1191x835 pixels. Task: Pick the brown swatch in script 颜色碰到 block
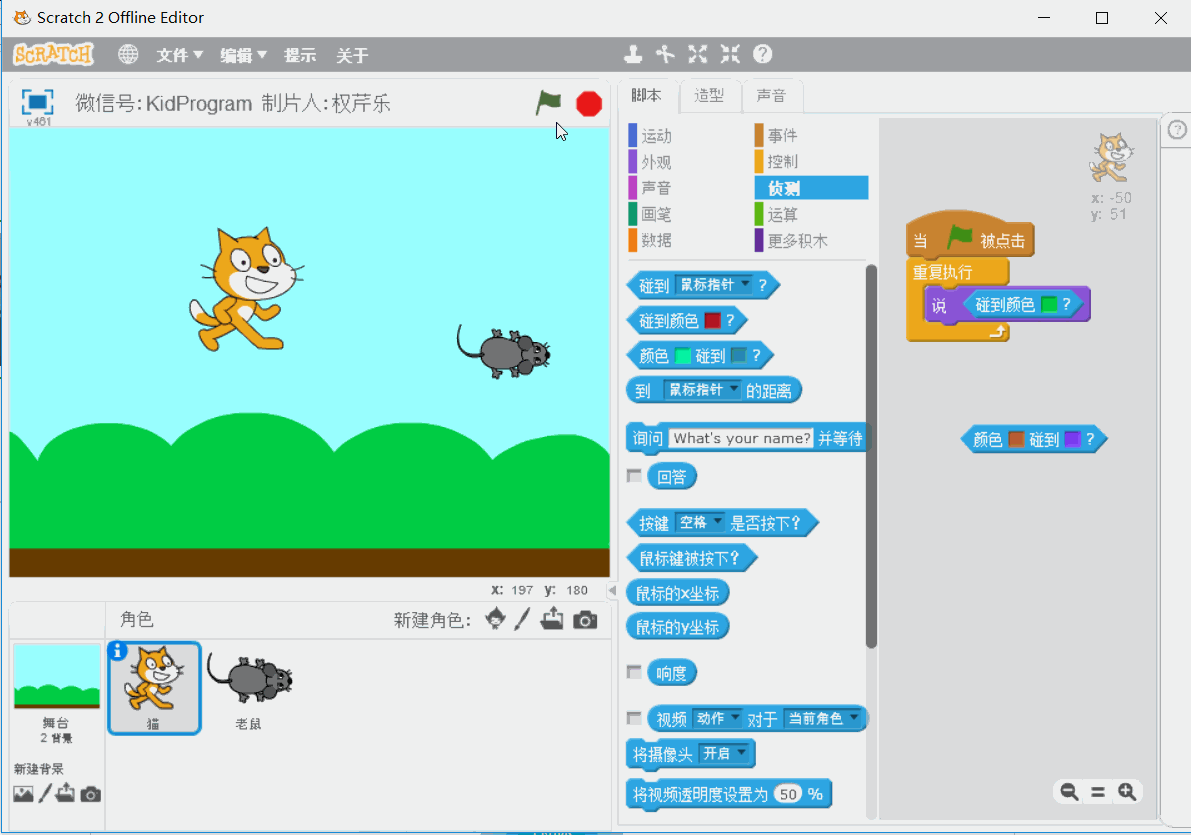(1016, 439)
